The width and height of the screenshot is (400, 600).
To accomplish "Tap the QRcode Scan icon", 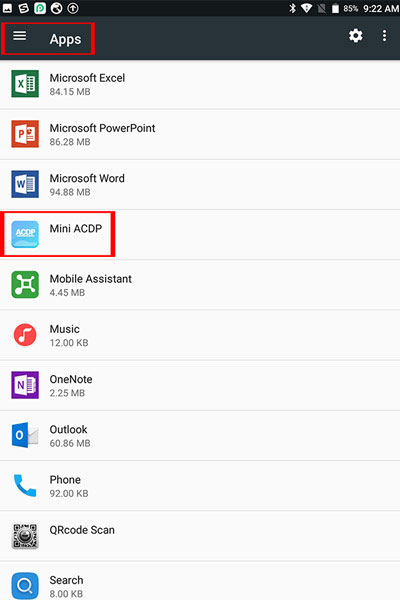I will tap(25, 536).
